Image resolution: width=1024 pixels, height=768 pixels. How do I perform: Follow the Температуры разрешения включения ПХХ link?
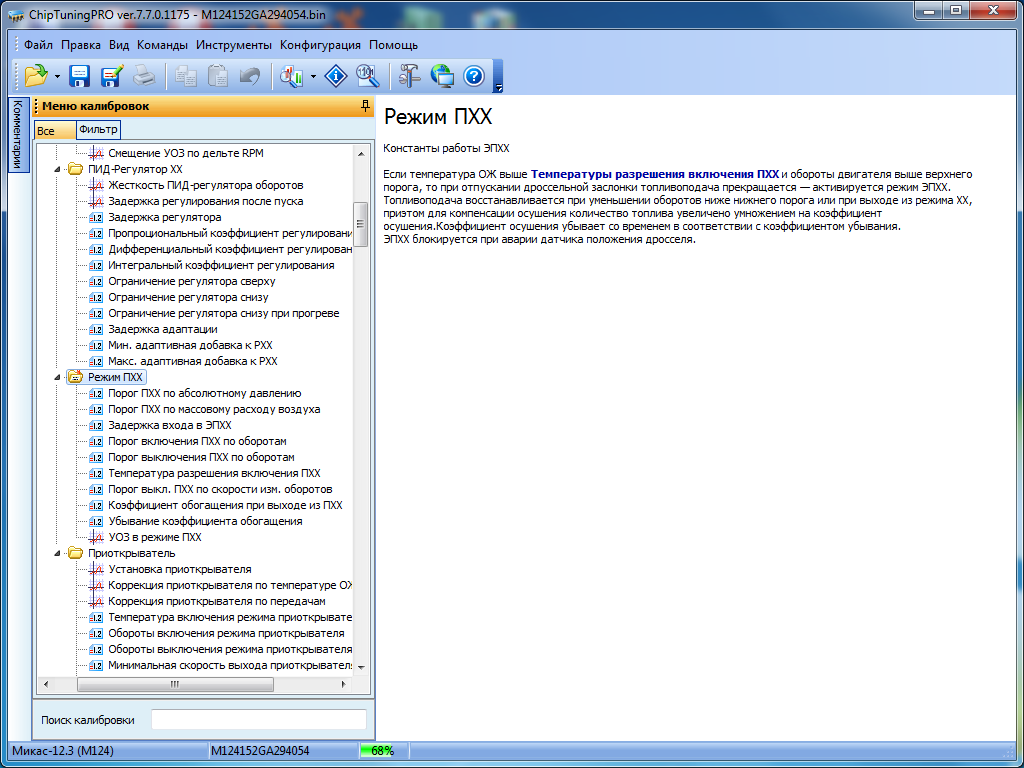click(654, 174)
